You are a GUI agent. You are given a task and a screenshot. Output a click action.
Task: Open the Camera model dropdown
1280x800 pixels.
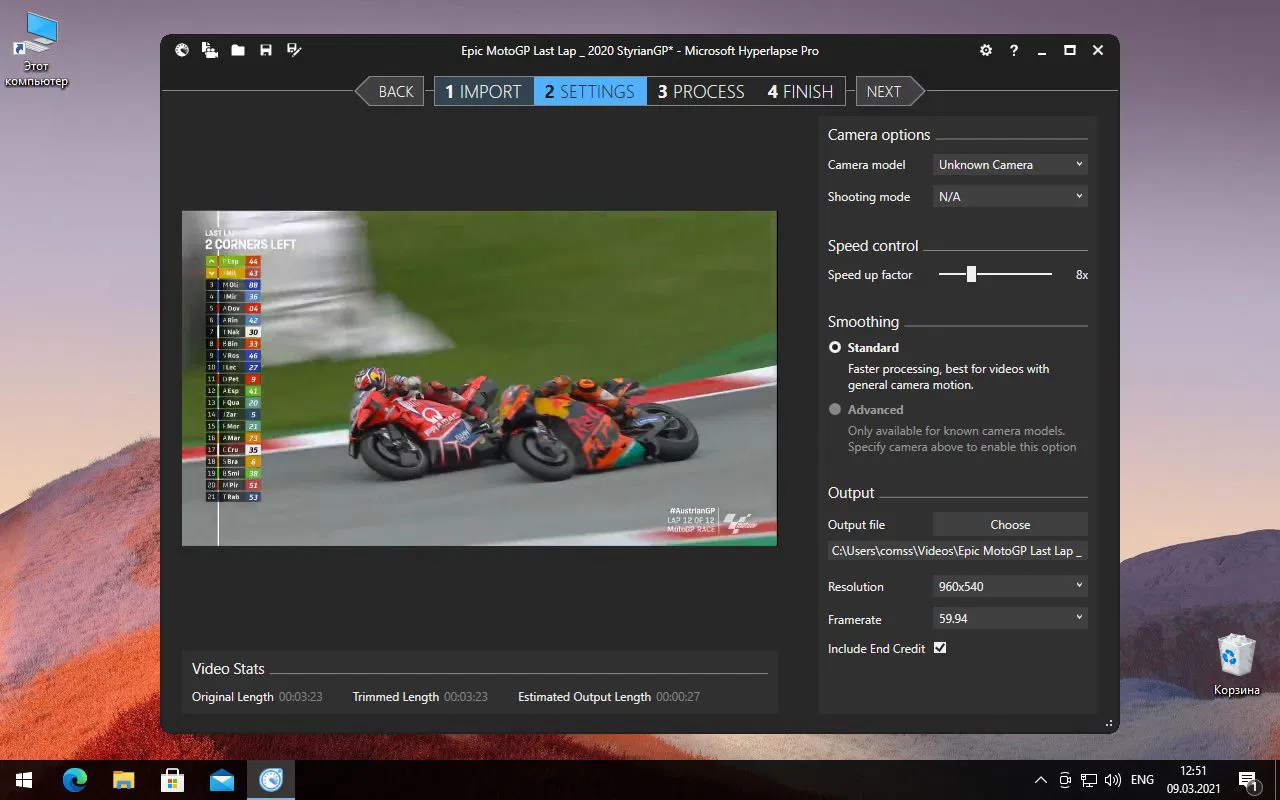[1009, 164]
